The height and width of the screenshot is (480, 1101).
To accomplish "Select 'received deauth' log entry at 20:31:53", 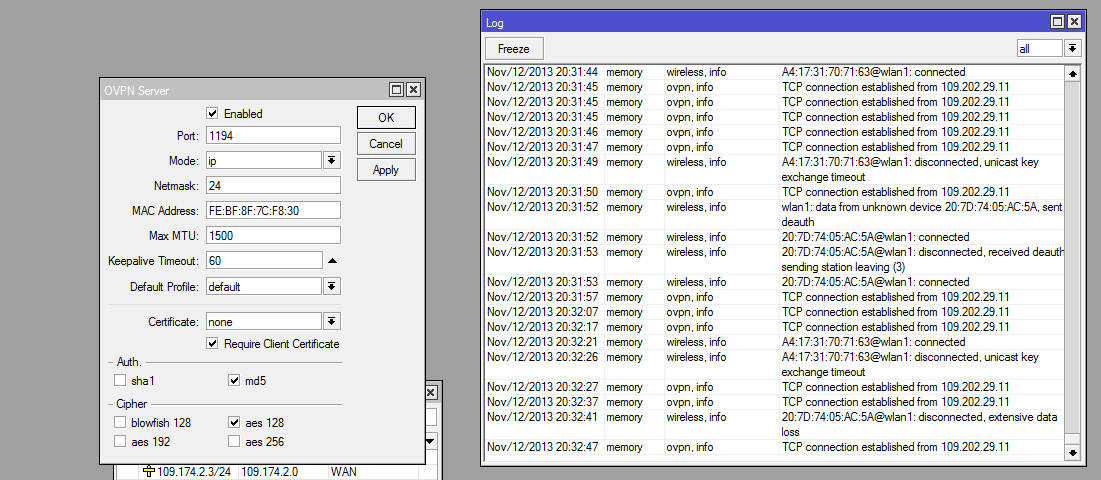I will tap(774, 259).
